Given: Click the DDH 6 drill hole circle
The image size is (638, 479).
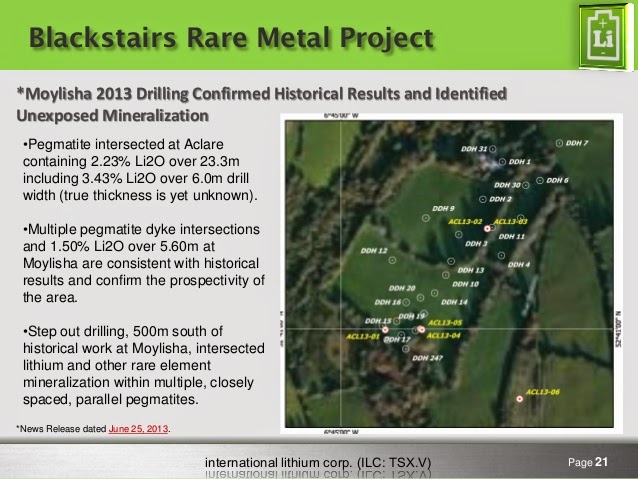Looking at the screenshot, I should pos(540,180).
